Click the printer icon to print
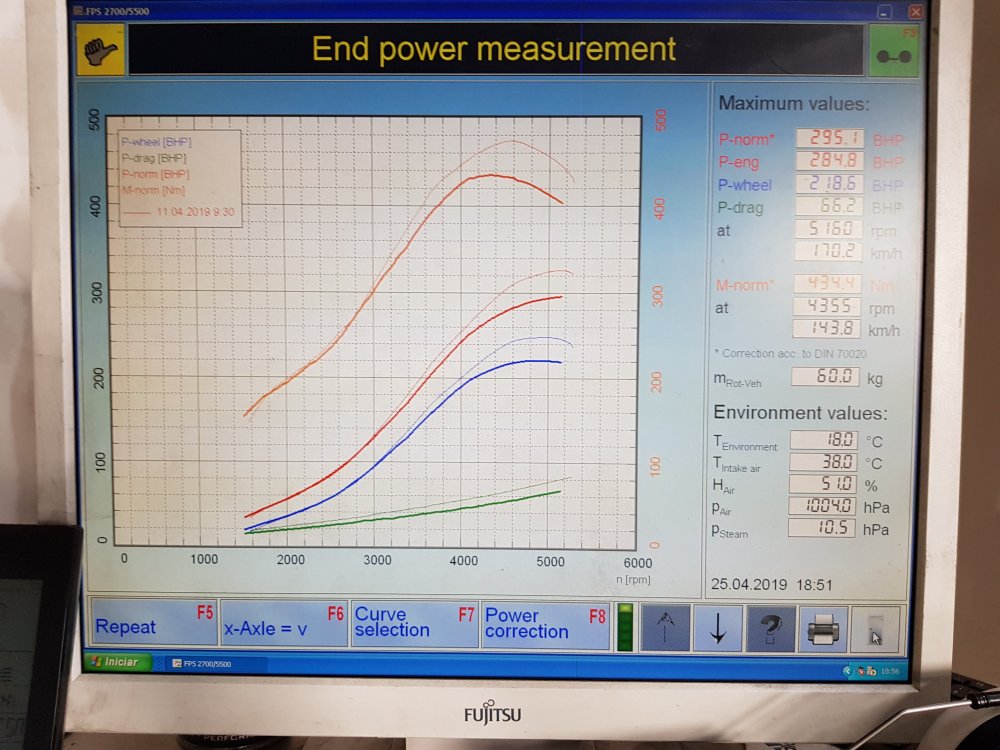Viewport: 1000px width, 750px height. point(823,630)
